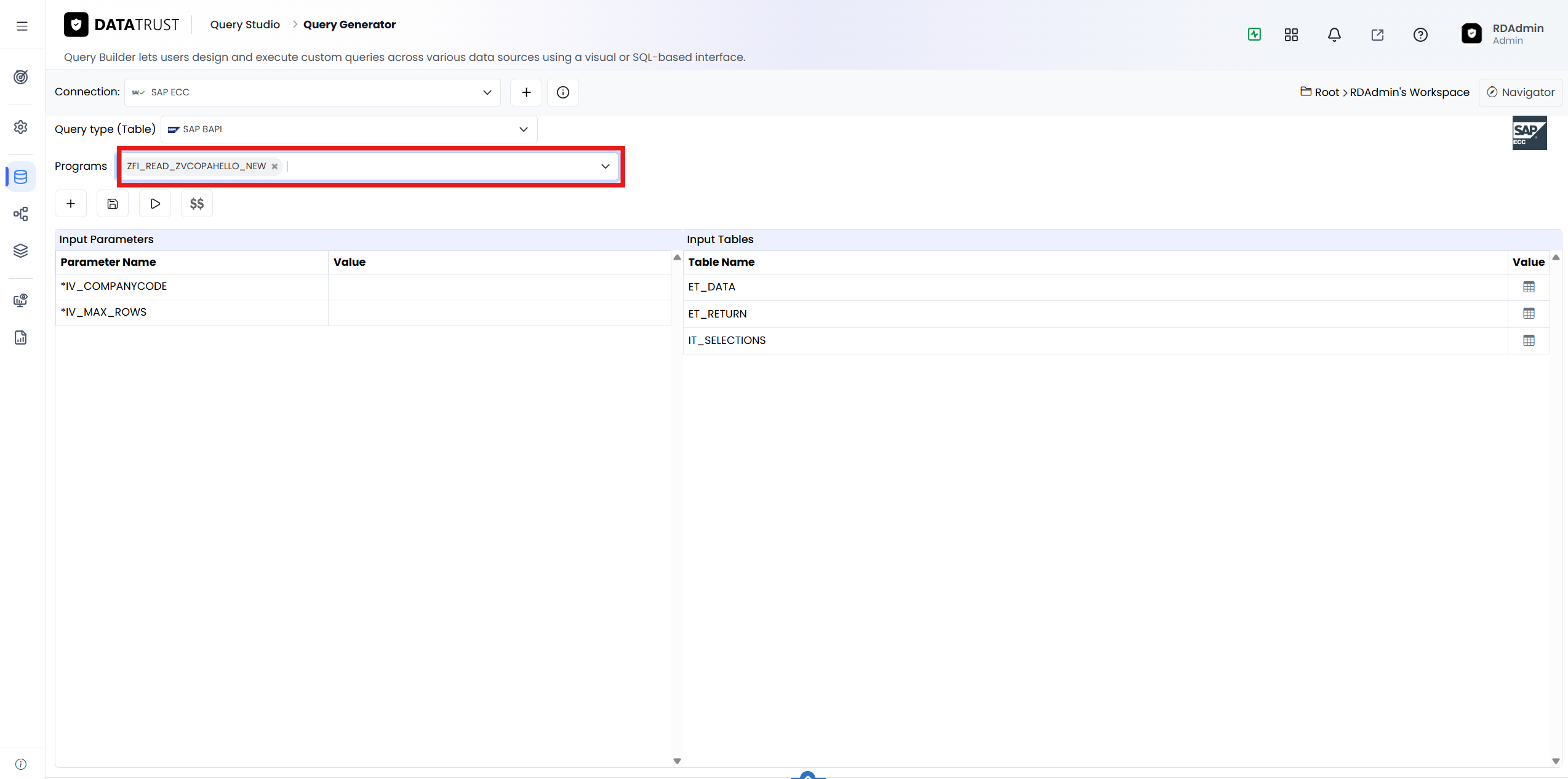Open the data flow nodes sidebar icon
This screenshot has width=1568, height=779.
pyautogui.click(x=21, y=214)
